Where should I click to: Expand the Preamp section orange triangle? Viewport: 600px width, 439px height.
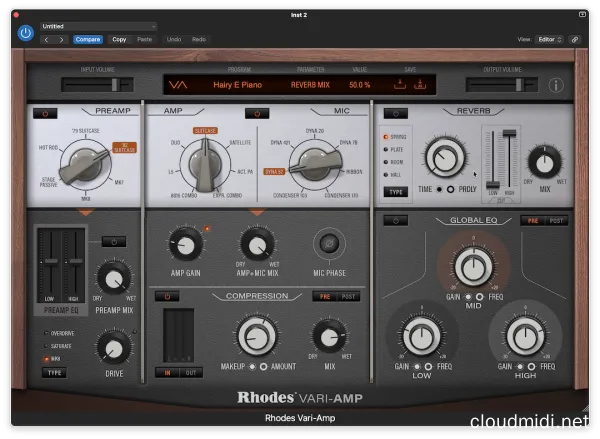click(85, 212)
